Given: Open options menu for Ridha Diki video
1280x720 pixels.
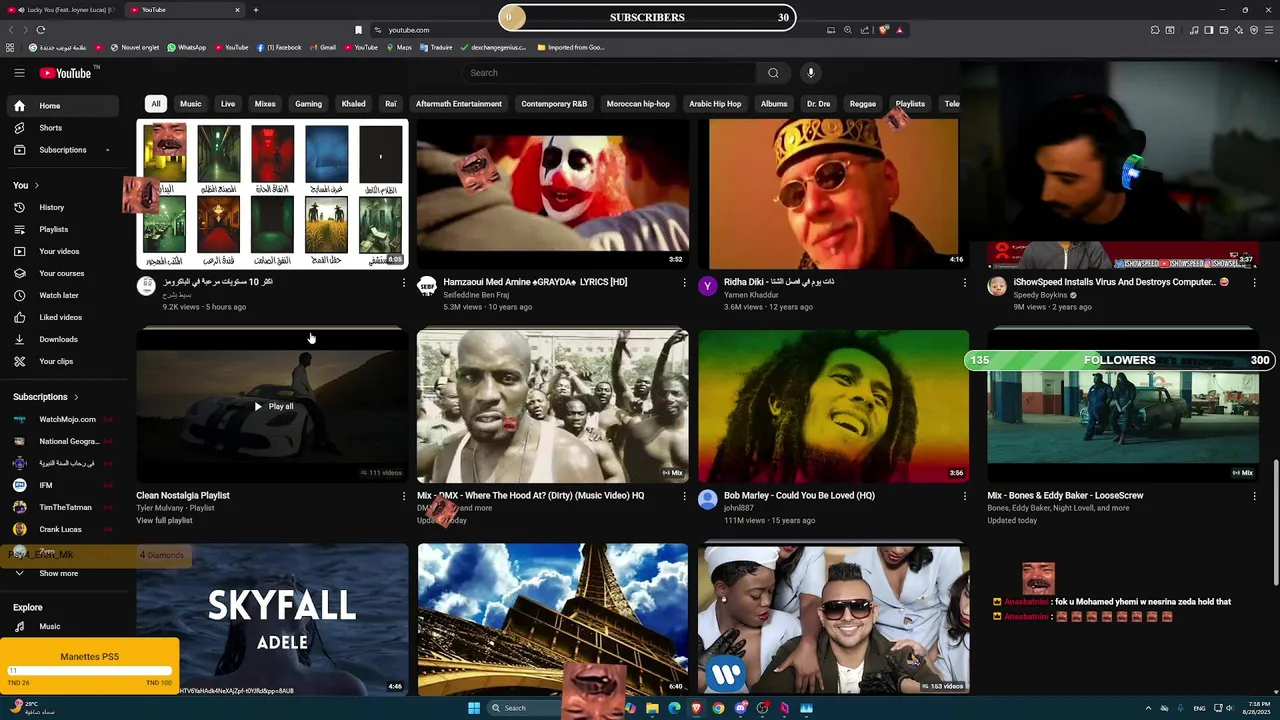Looking at the screenshot, I should (964, 283).
